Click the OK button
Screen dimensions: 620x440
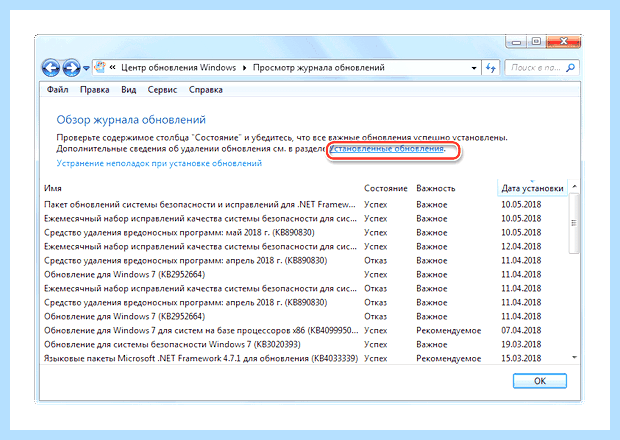click(x=540, y=381)
